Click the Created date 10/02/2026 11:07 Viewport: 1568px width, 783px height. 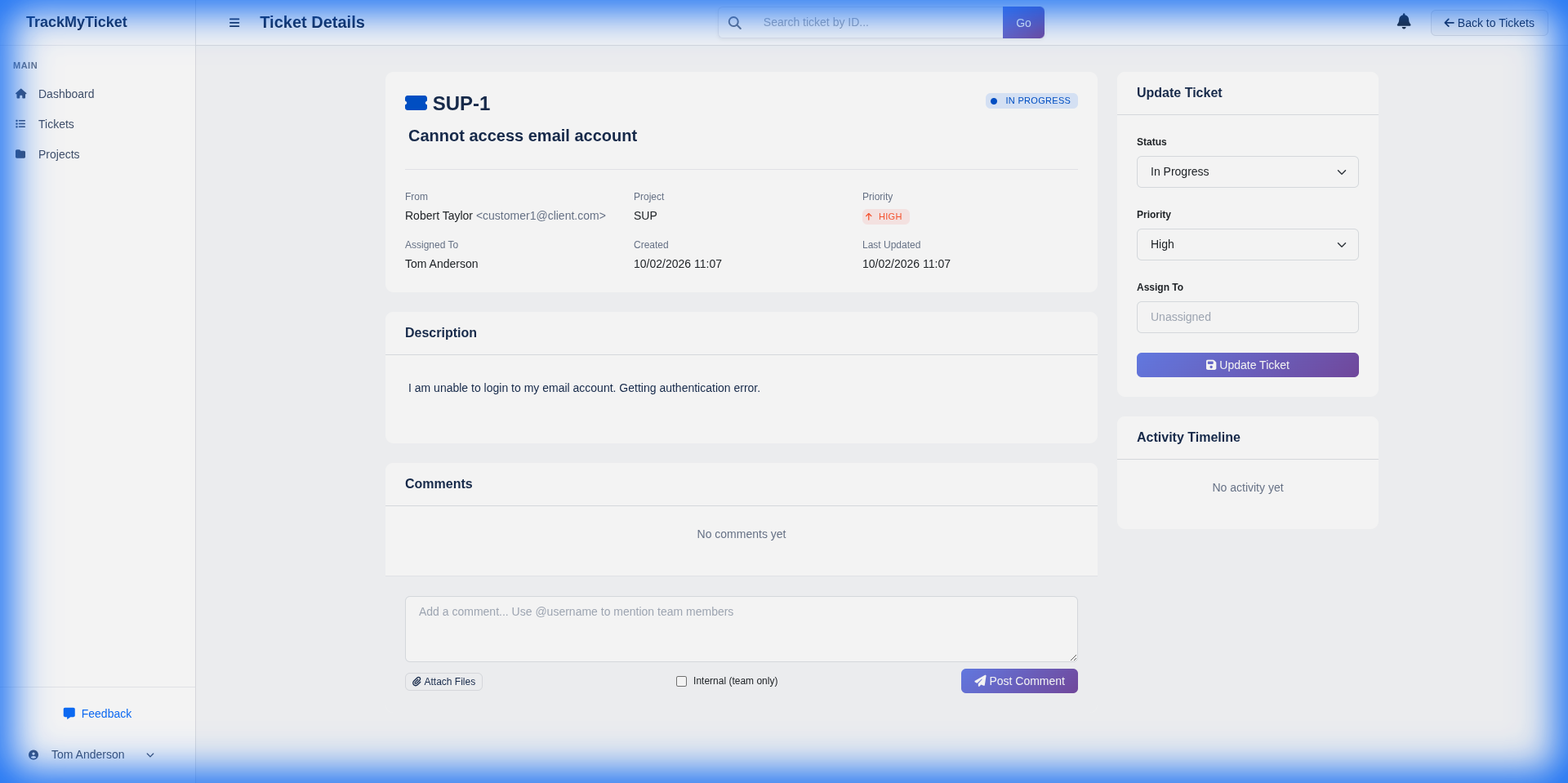[x=678, y=264]
